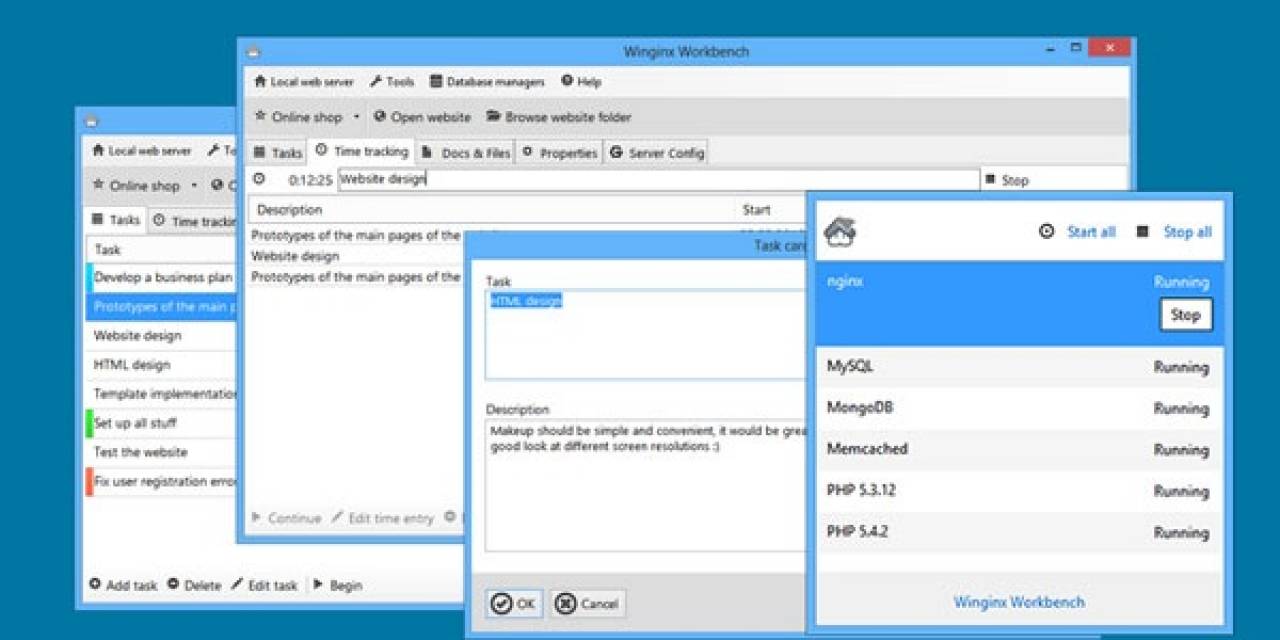Click the Browse website folder icon
This screenshot has width=1280, height=640.
[x=491, y=117]
